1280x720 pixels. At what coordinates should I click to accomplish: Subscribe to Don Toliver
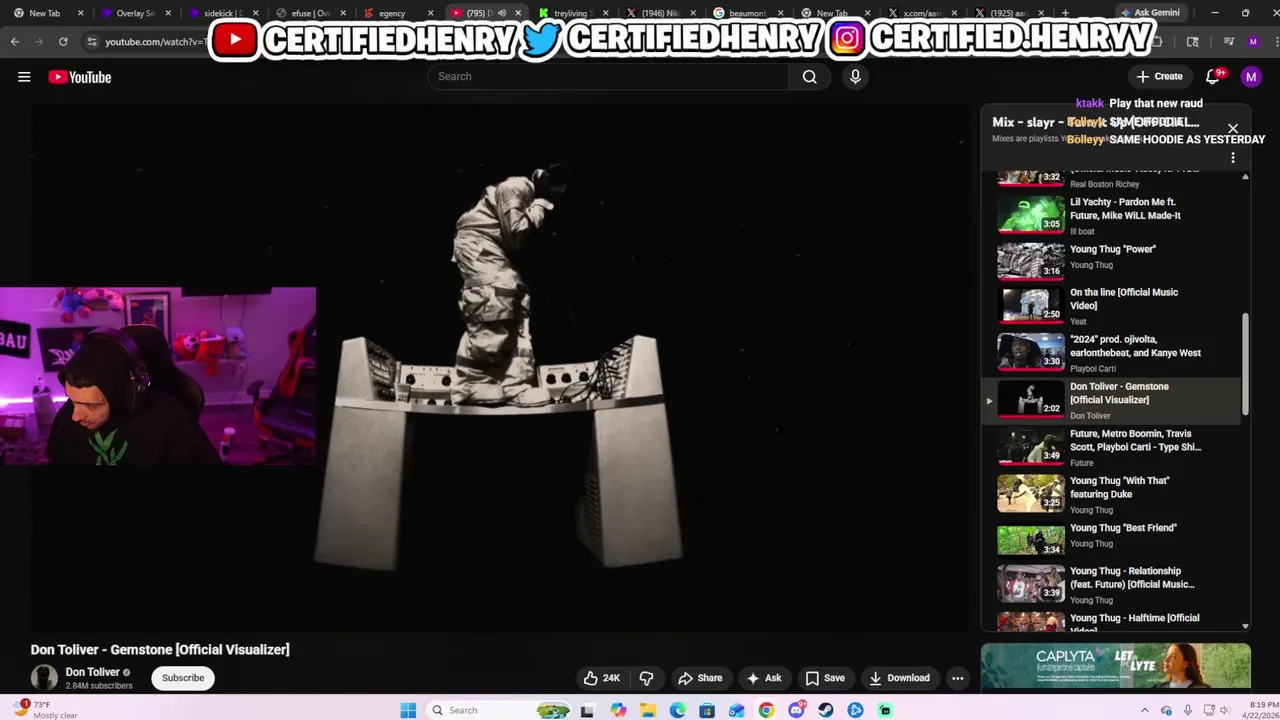tap(183, 678)
